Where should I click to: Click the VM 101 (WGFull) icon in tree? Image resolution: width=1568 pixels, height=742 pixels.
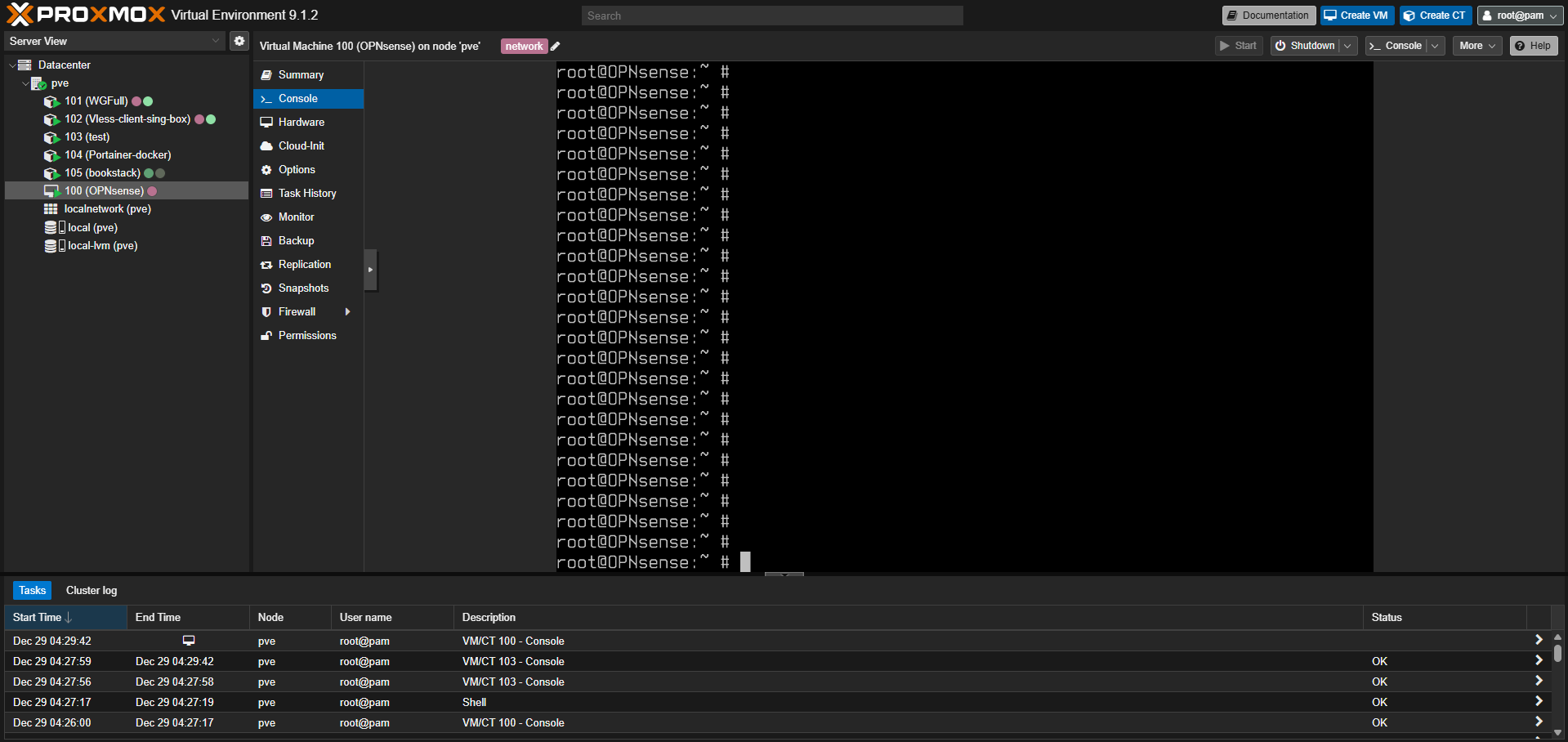tap(51, 101)
